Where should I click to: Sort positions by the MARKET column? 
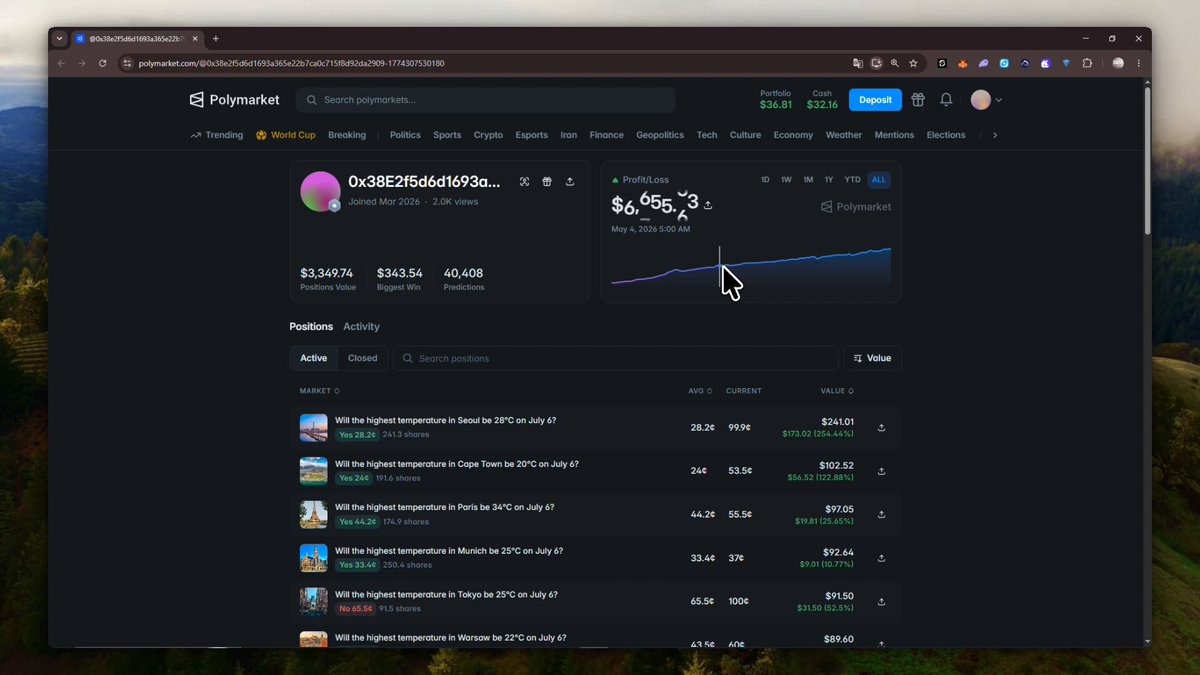[320, 391]
